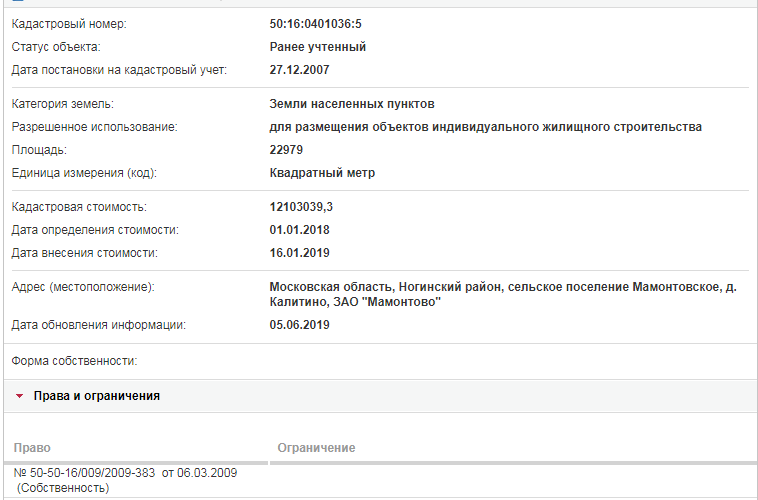Image resolution: width=758 pixels, height=500 pixels.
Task: Click the Квадратный метр unit value
Action: click(322, 173)
